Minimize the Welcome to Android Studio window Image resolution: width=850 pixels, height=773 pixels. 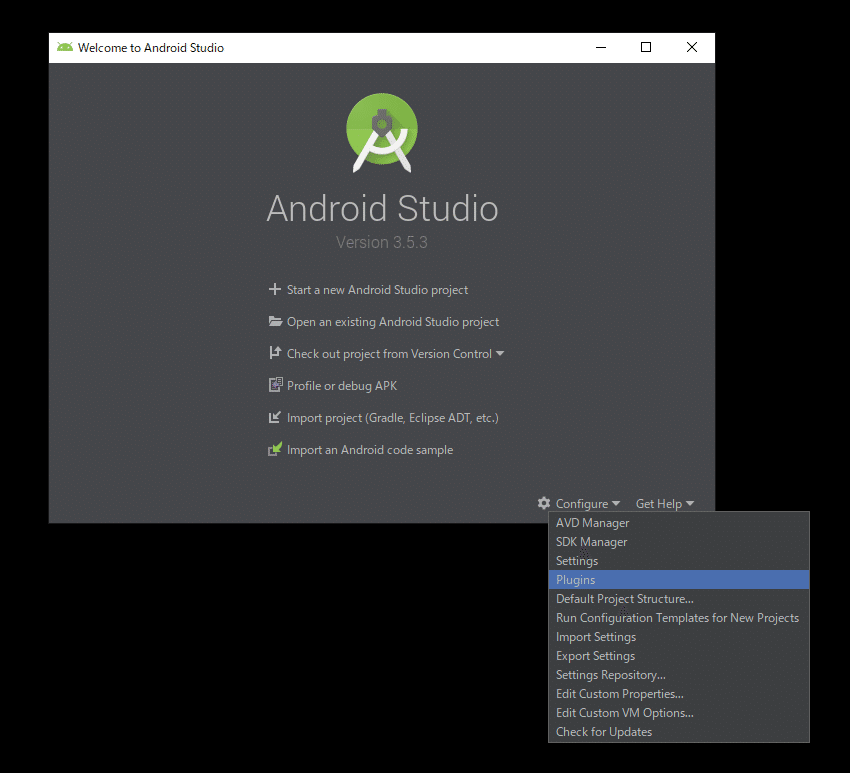click(601, 47)
